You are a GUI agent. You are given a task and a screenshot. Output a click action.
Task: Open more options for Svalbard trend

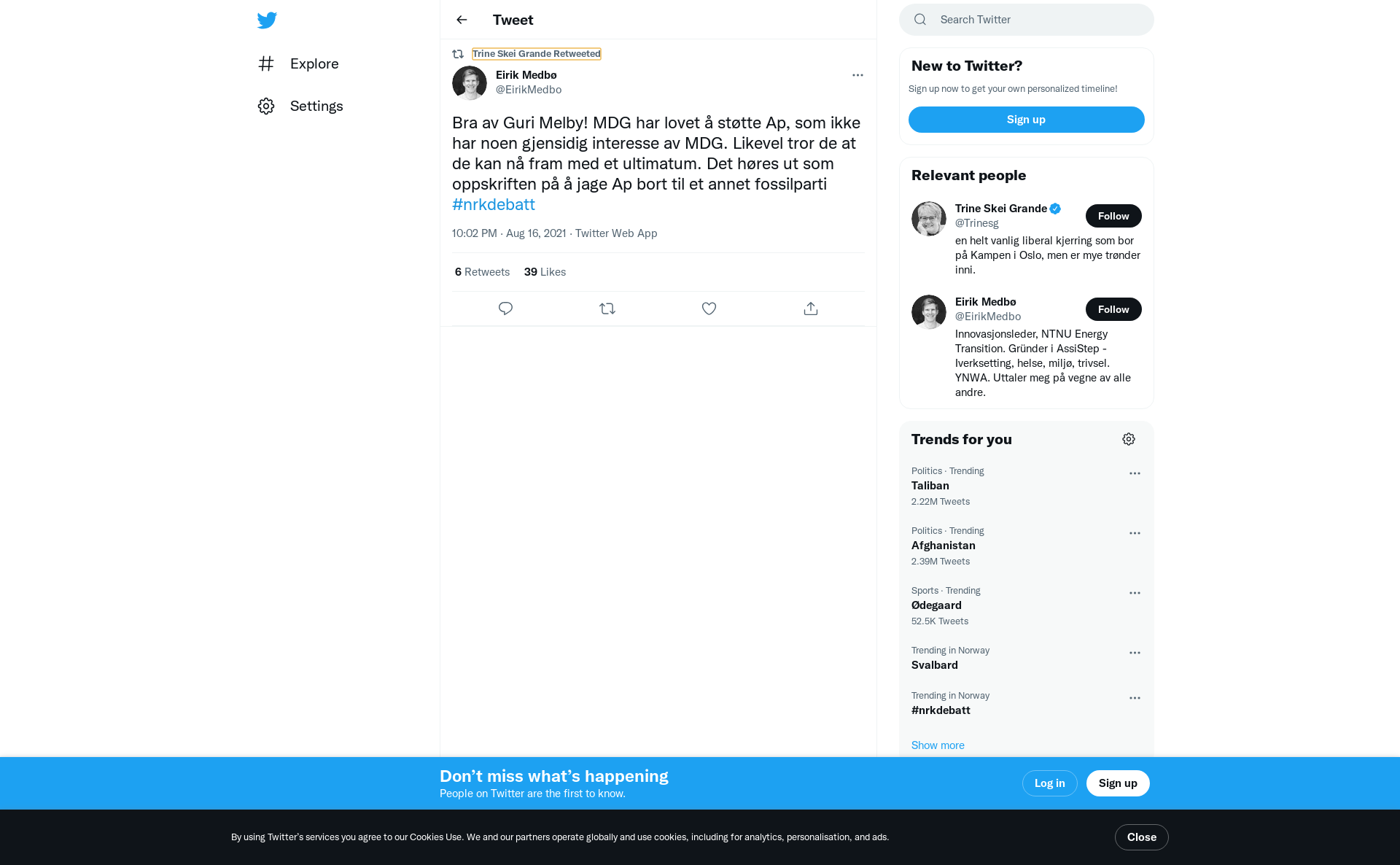1135,653
